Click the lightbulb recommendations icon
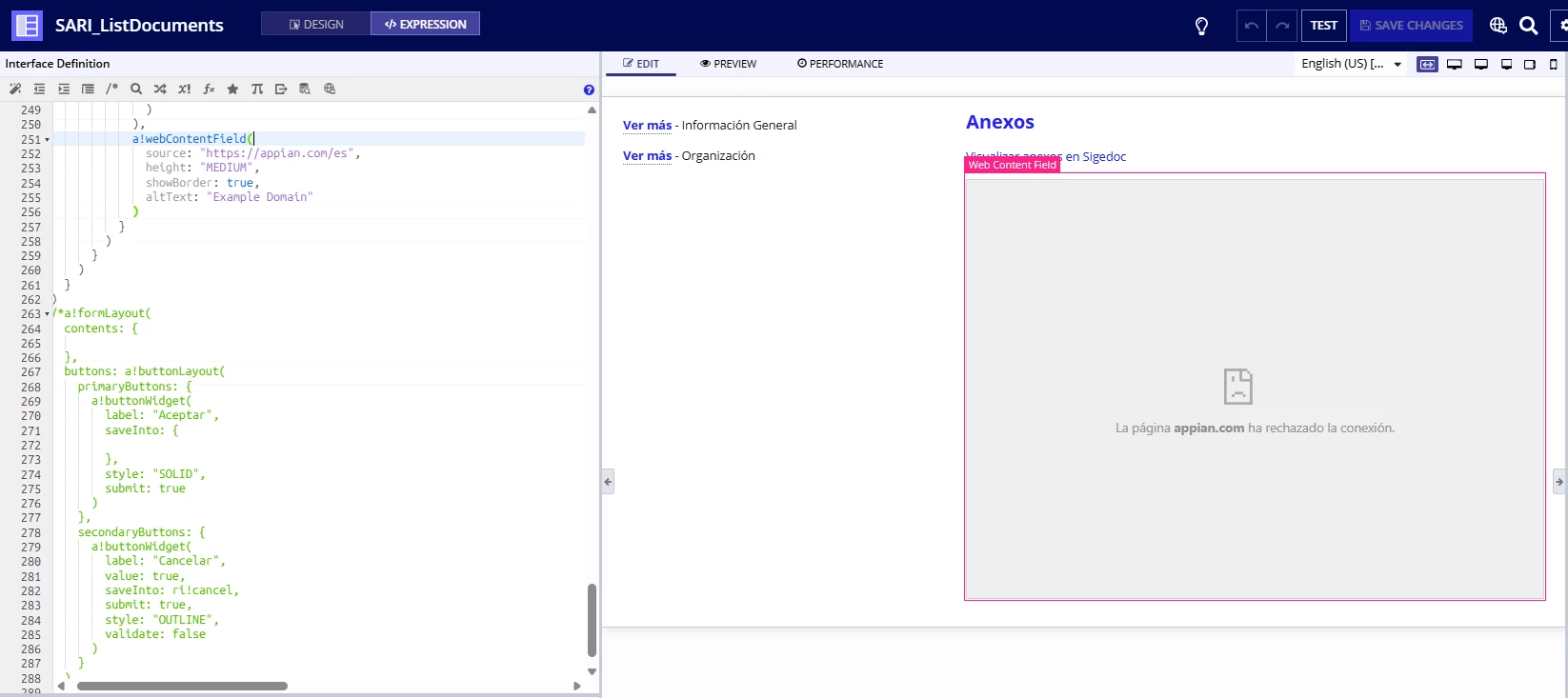Screen dimensions: 1568x698 point(1202,26)
